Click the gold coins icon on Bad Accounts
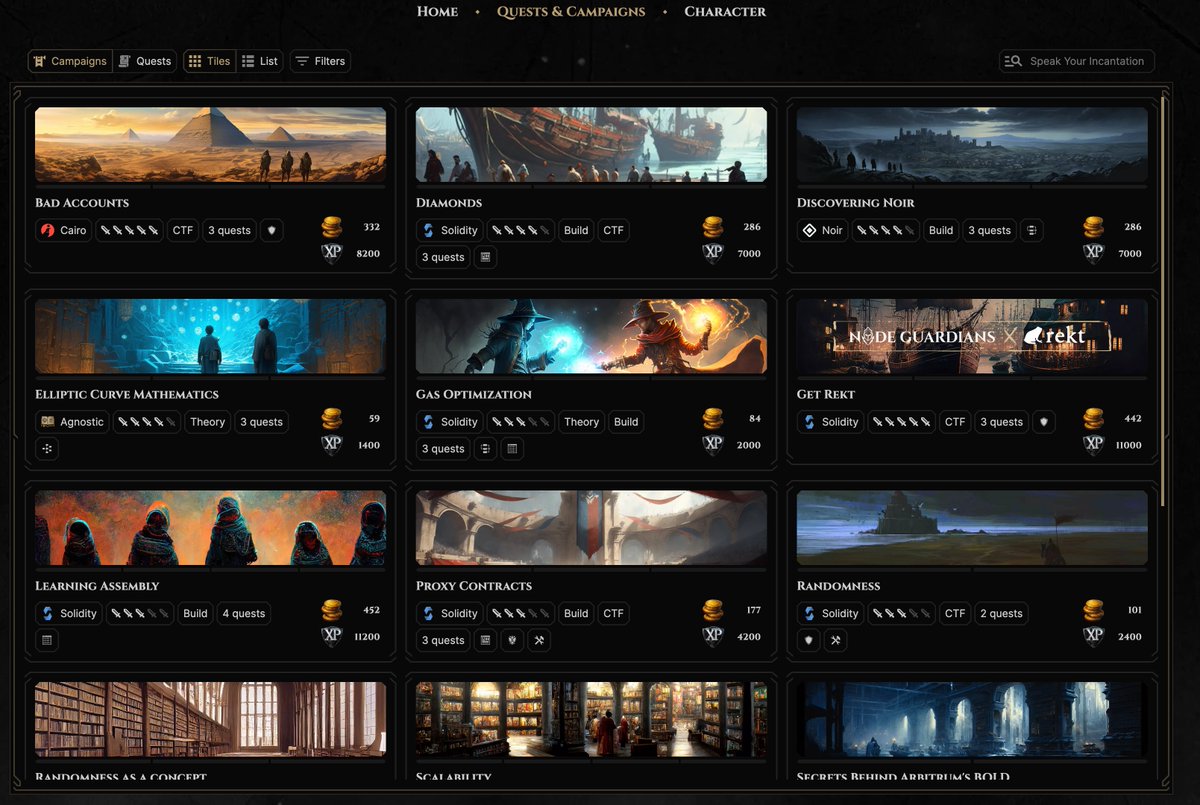This screenshot has height=805, width=1200. tap(332, 227)
